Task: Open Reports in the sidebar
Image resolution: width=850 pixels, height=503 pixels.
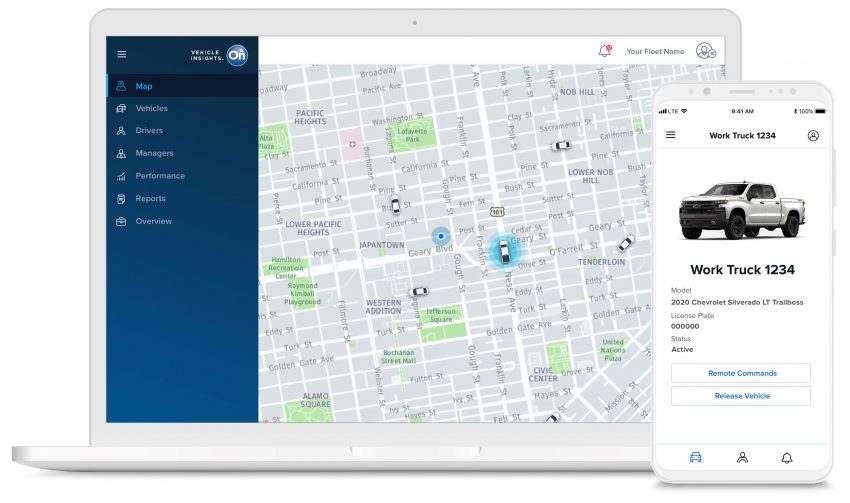Action: click(182, 198)
